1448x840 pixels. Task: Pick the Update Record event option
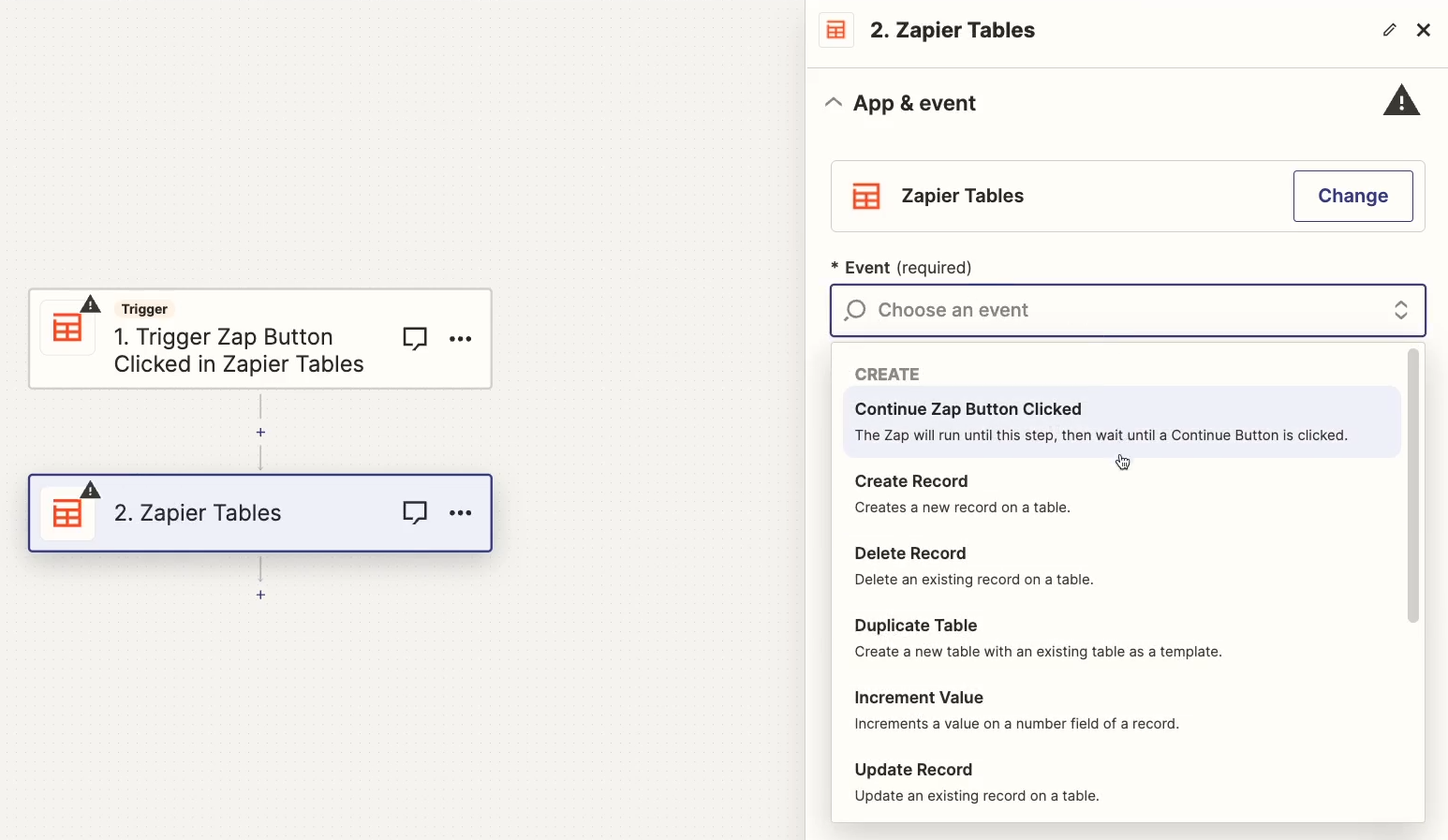point(1122,782)
